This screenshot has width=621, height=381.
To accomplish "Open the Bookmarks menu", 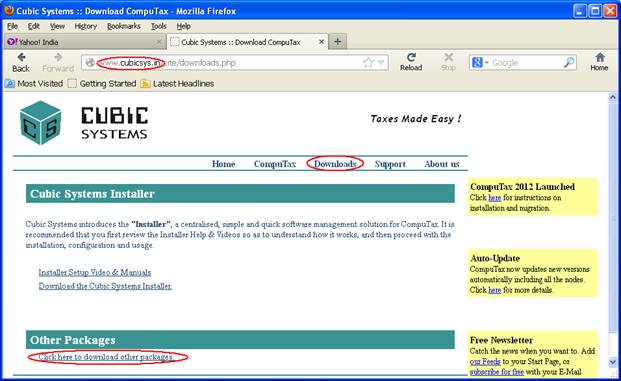I will (x=124, y=26).
